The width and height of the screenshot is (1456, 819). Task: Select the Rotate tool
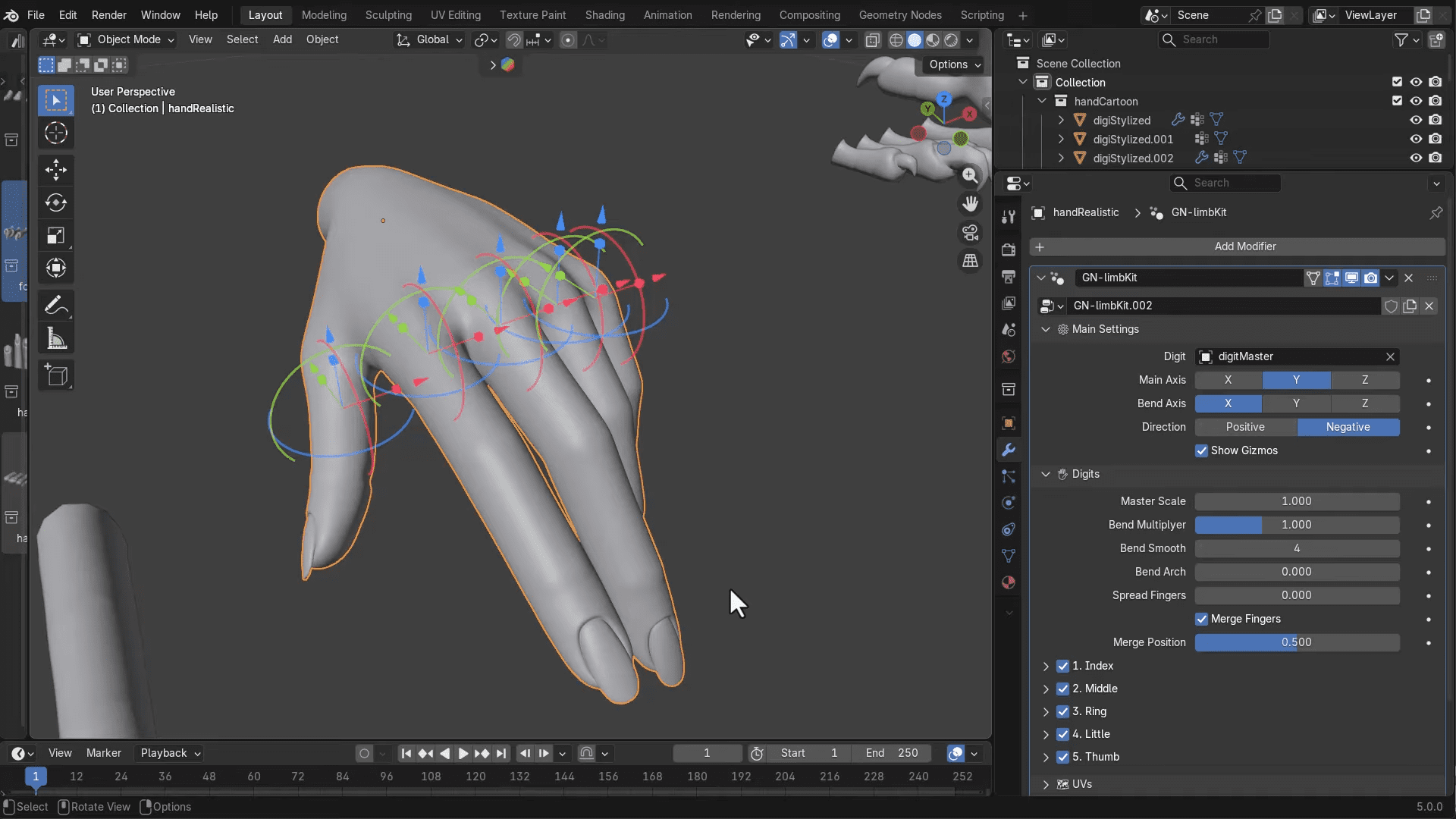(55, 202)
